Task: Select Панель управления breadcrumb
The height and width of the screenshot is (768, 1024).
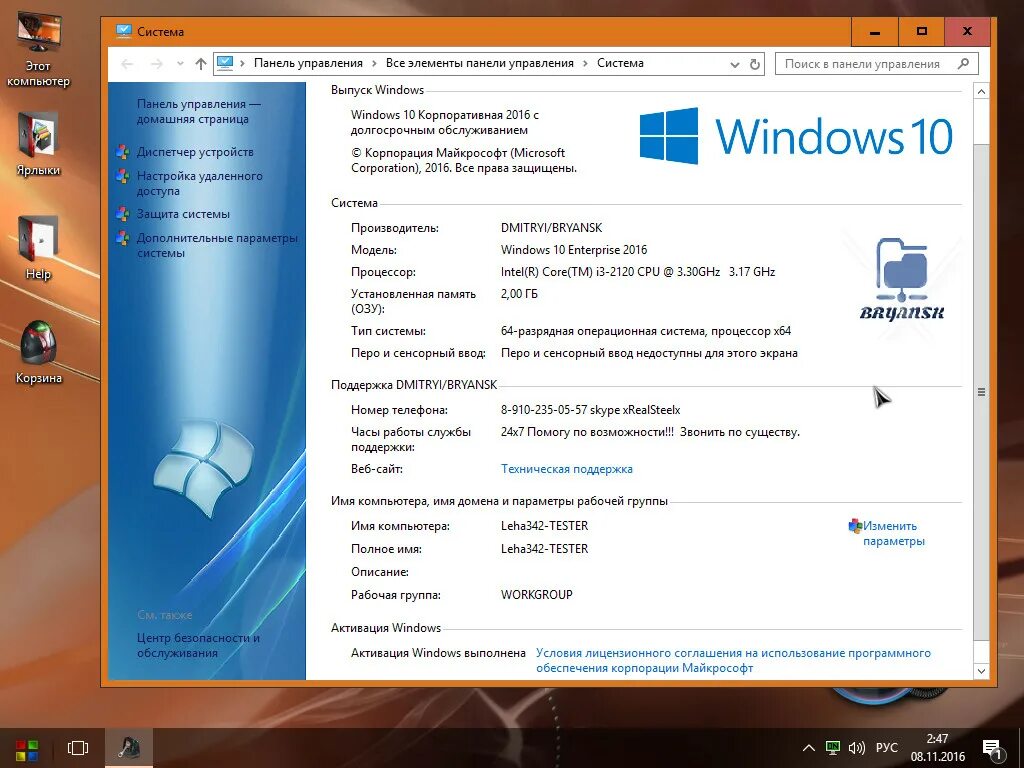Action: click(x=308, y=63)
